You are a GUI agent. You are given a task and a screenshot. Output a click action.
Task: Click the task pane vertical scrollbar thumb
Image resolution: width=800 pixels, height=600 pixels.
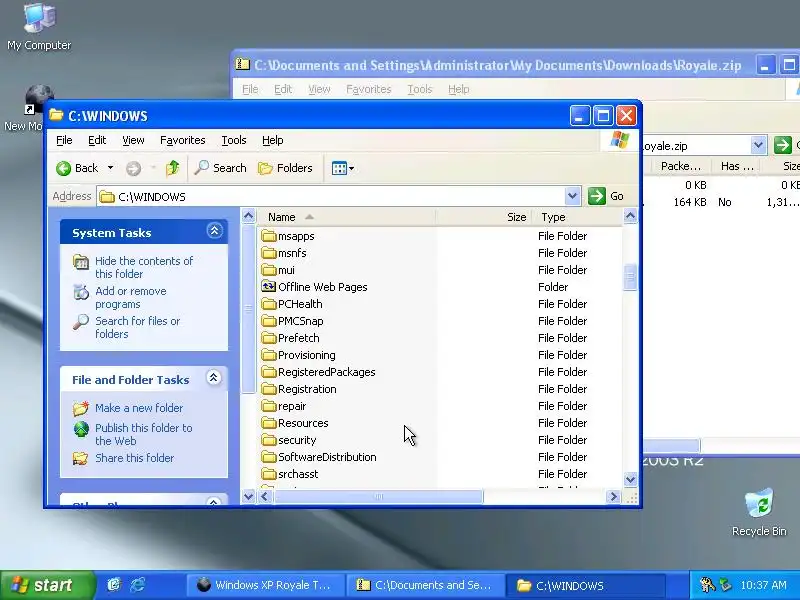coord(248,309)
